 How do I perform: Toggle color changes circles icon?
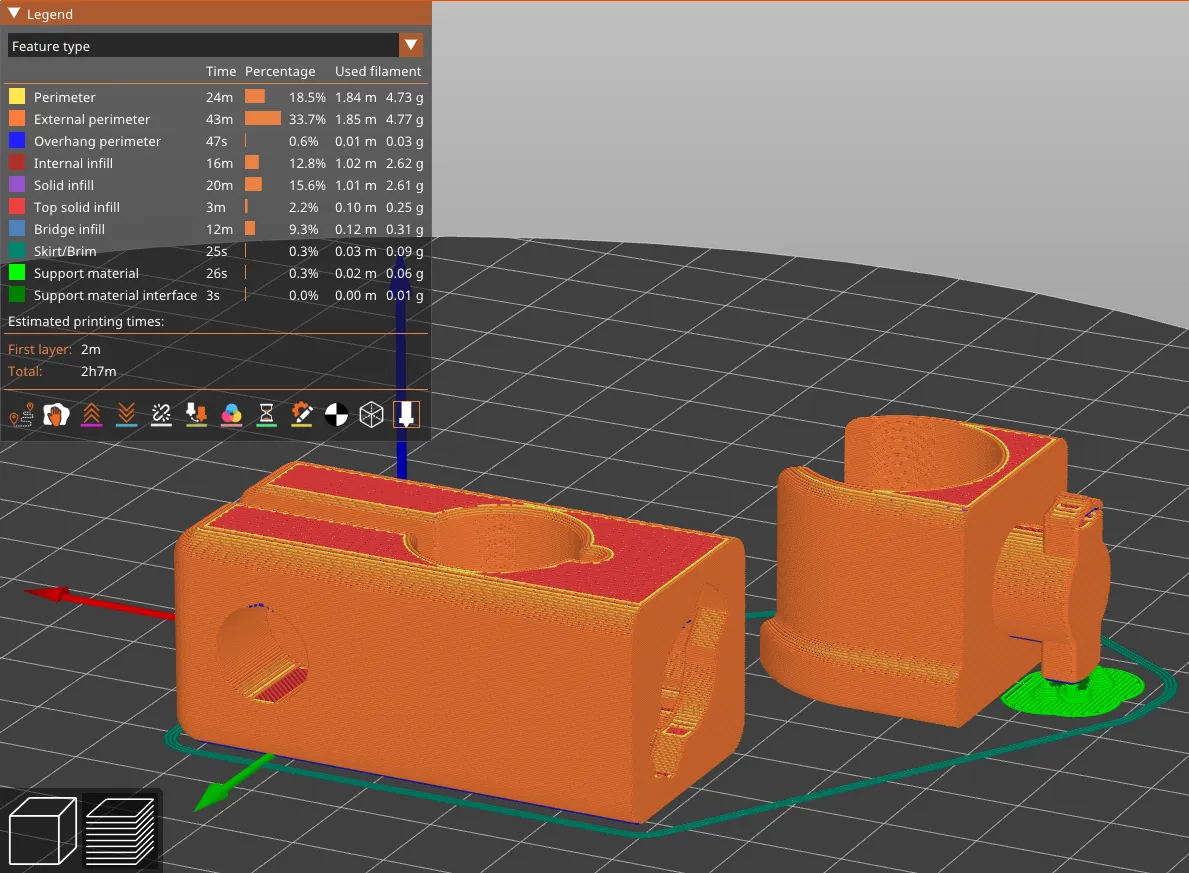click(231, 415)
